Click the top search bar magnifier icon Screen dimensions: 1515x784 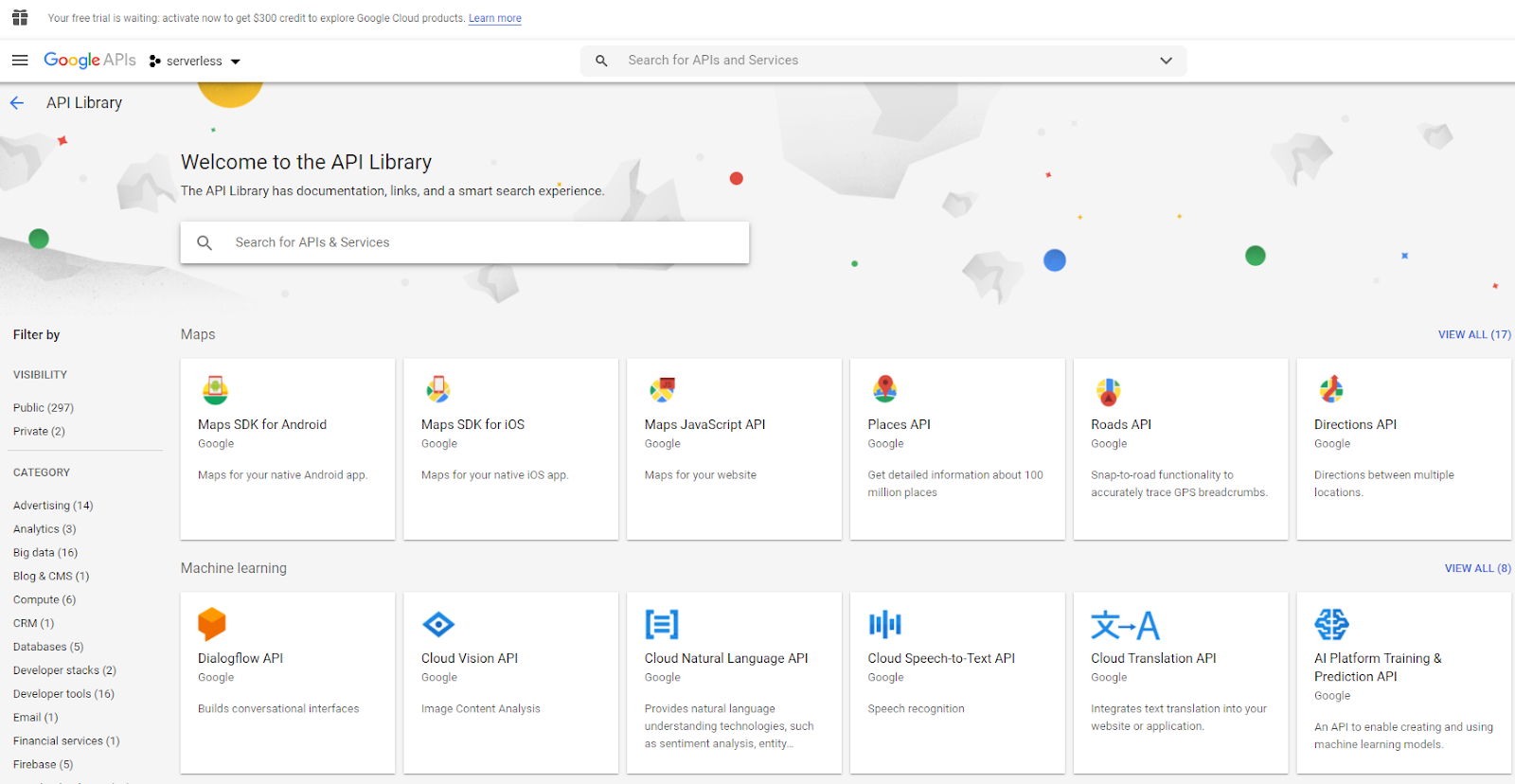click(x=601, y=61)
